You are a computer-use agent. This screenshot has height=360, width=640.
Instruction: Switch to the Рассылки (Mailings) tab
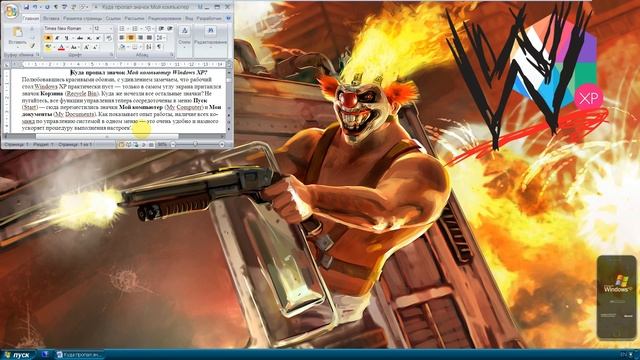pos(134,18)
